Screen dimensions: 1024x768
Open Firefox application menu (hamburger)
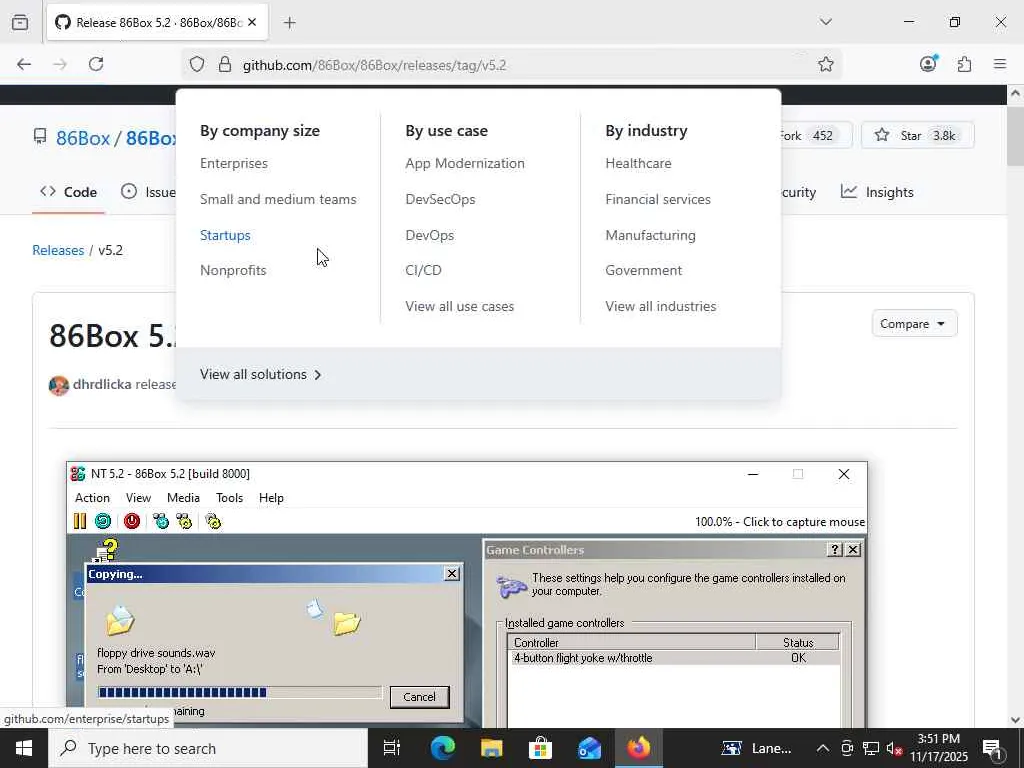[x=1000, y=64]
